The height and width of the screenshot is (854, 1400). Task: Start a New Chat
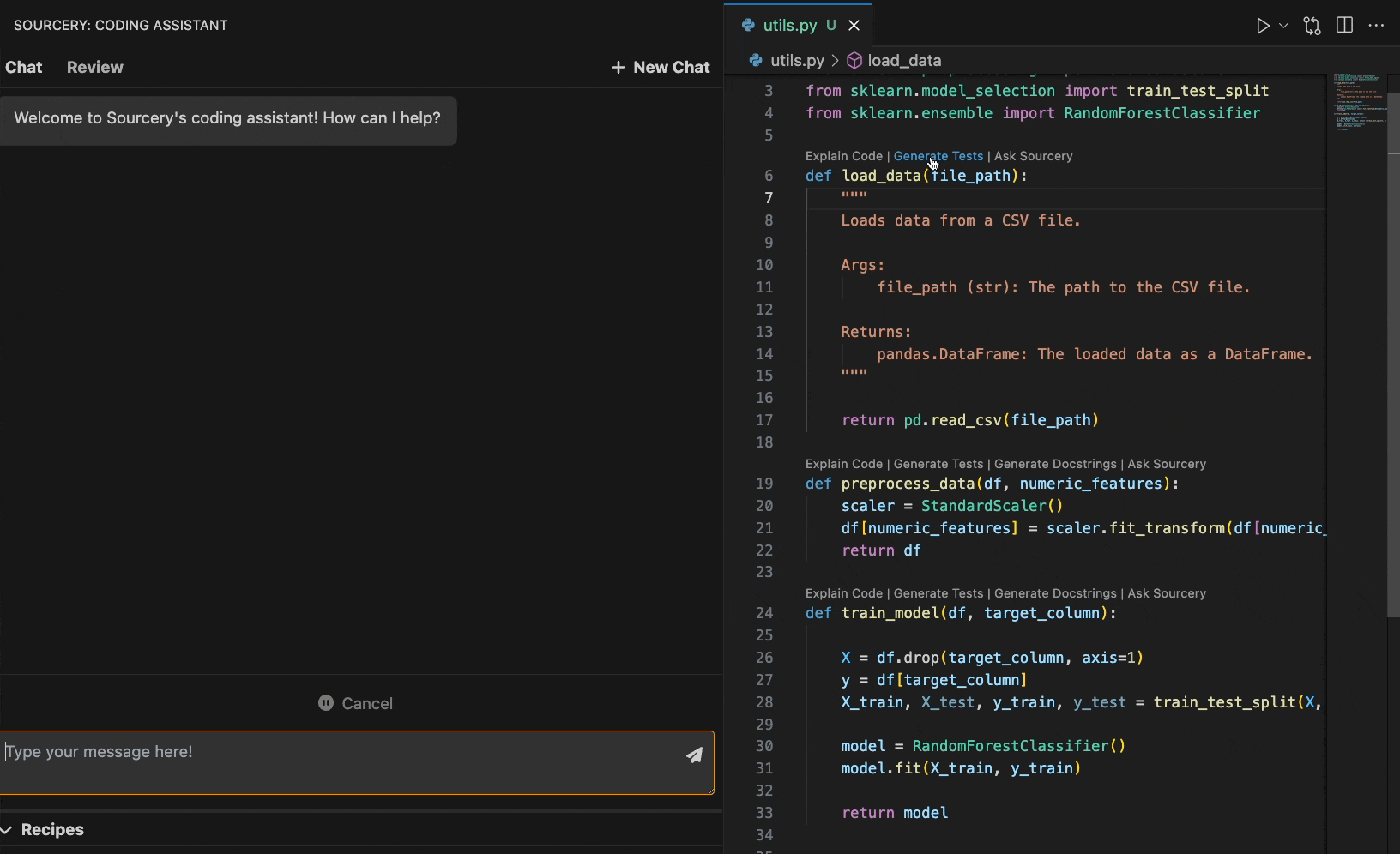pos(671,67)
